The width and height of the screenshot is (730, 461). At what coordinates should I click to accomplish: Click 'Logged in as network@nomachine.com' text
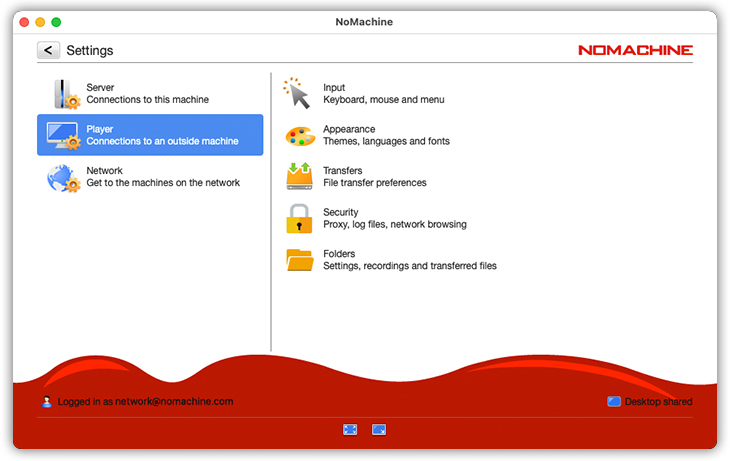click(145, 402)
